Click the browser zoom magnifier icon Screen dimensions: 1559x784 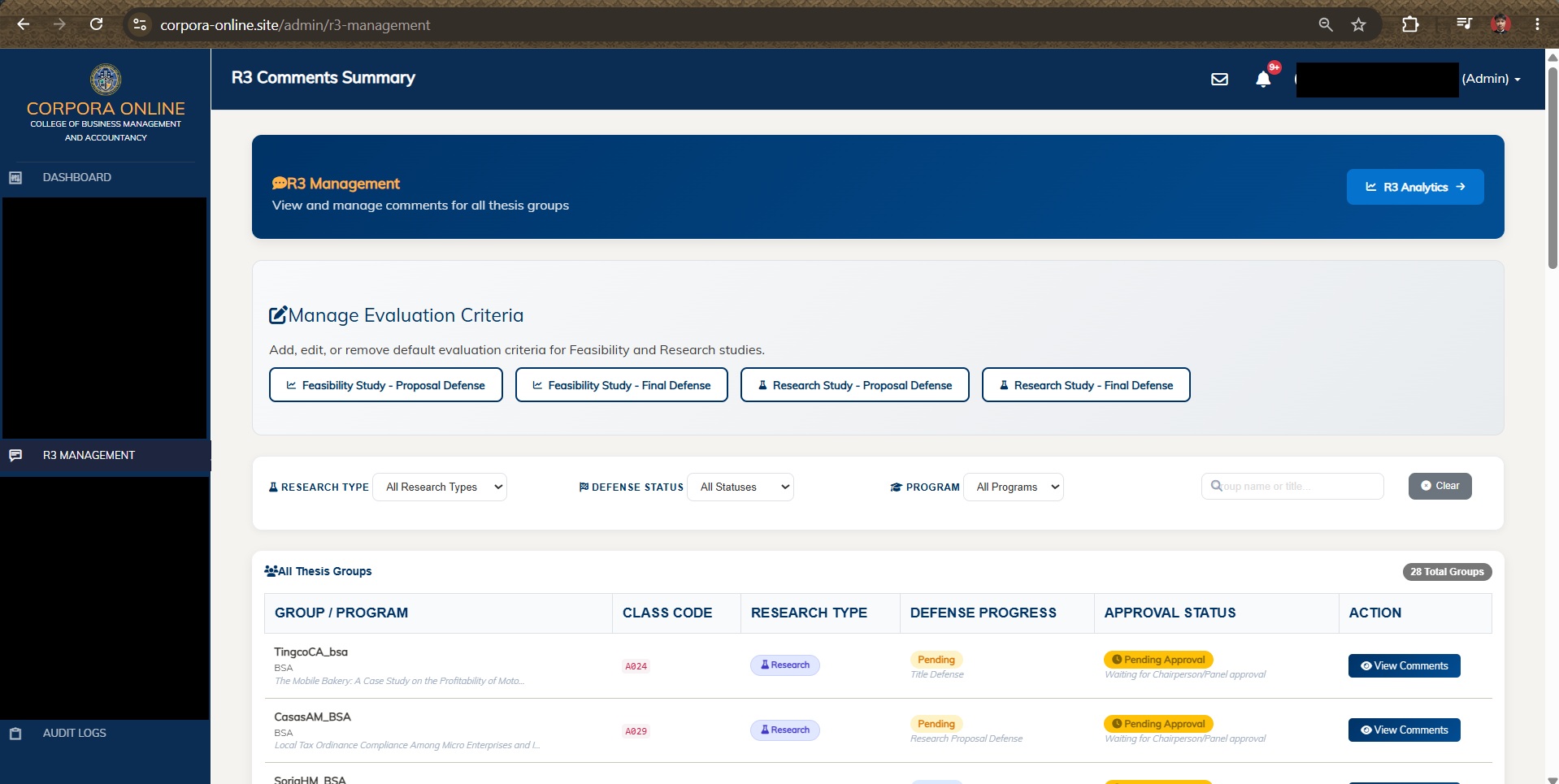pos(1325,24)
